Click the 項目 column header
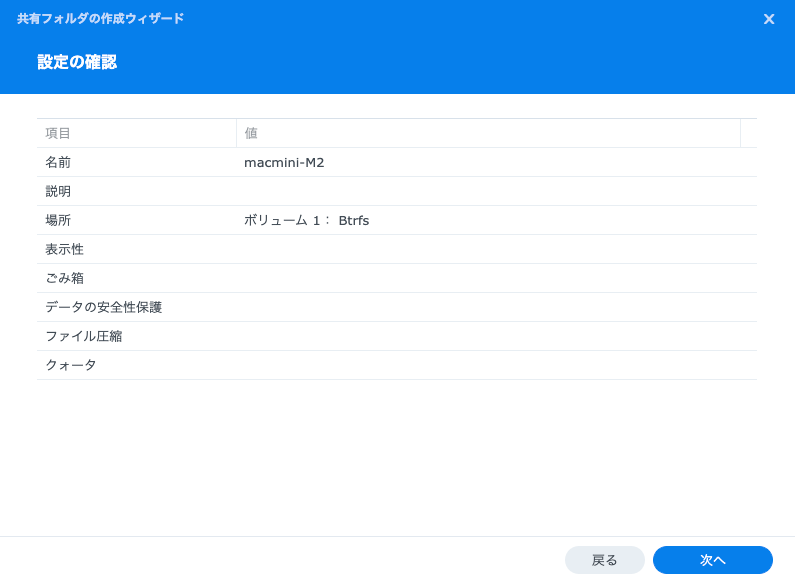795x583 pixels. tap(58, 133)
